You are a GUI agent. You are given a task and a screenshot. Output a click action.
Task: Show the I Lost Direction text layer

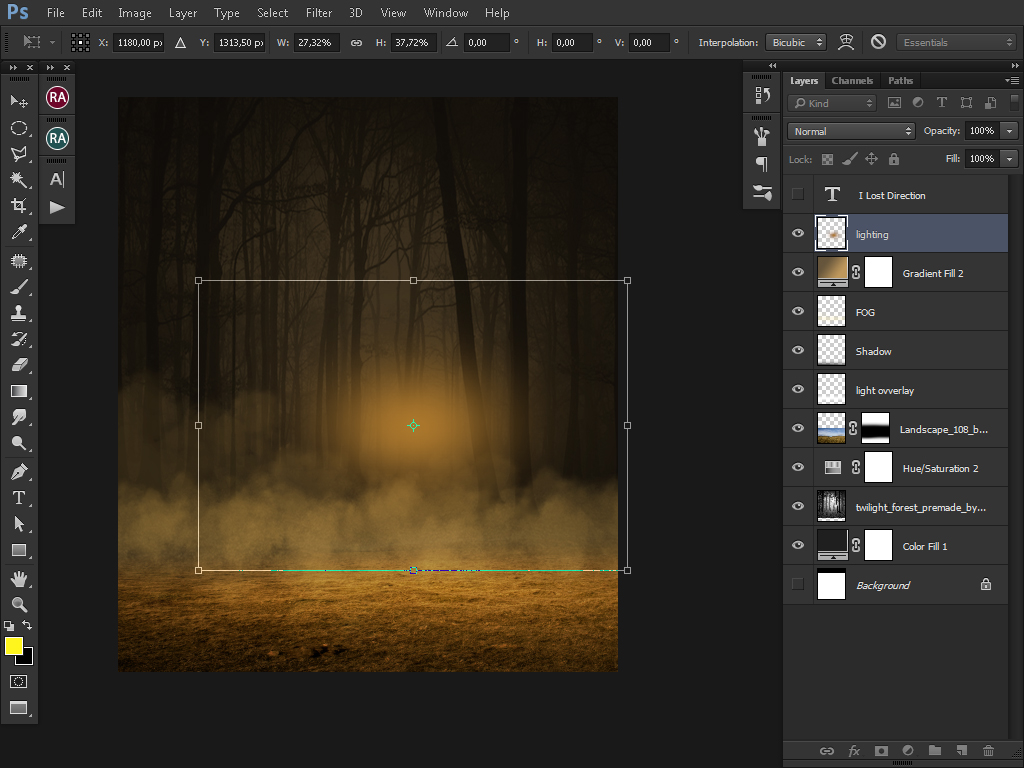(797, 195)
